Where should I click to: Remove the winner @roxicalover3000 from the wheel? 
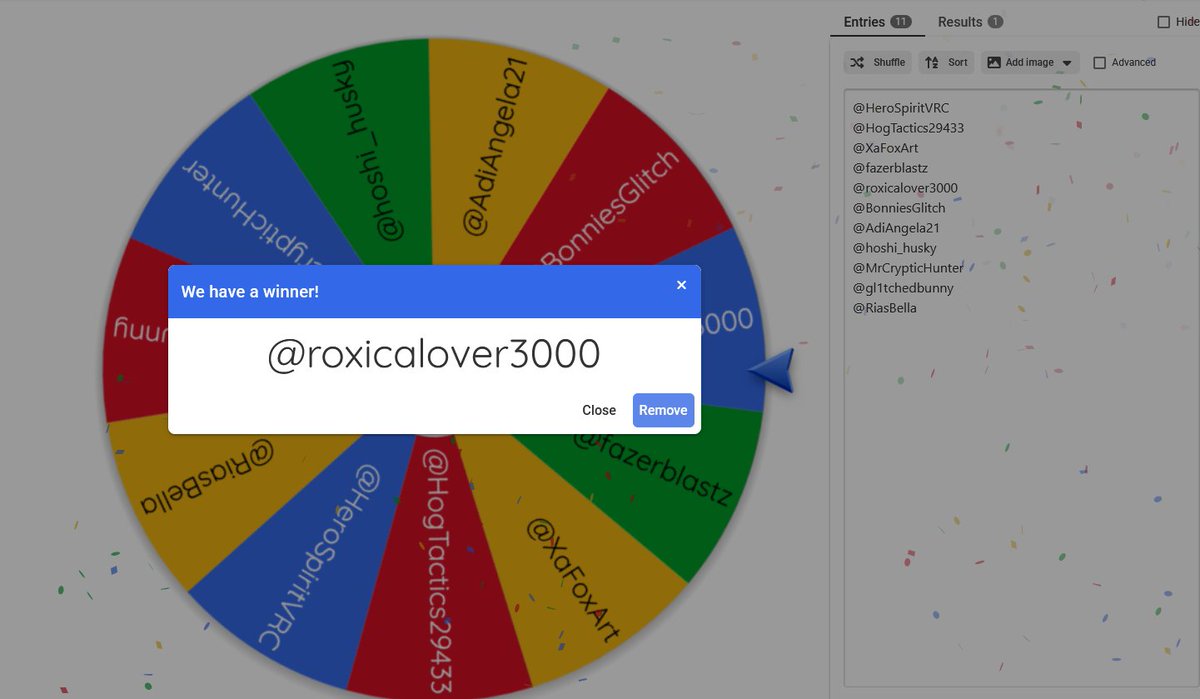[x=663, y=410]
